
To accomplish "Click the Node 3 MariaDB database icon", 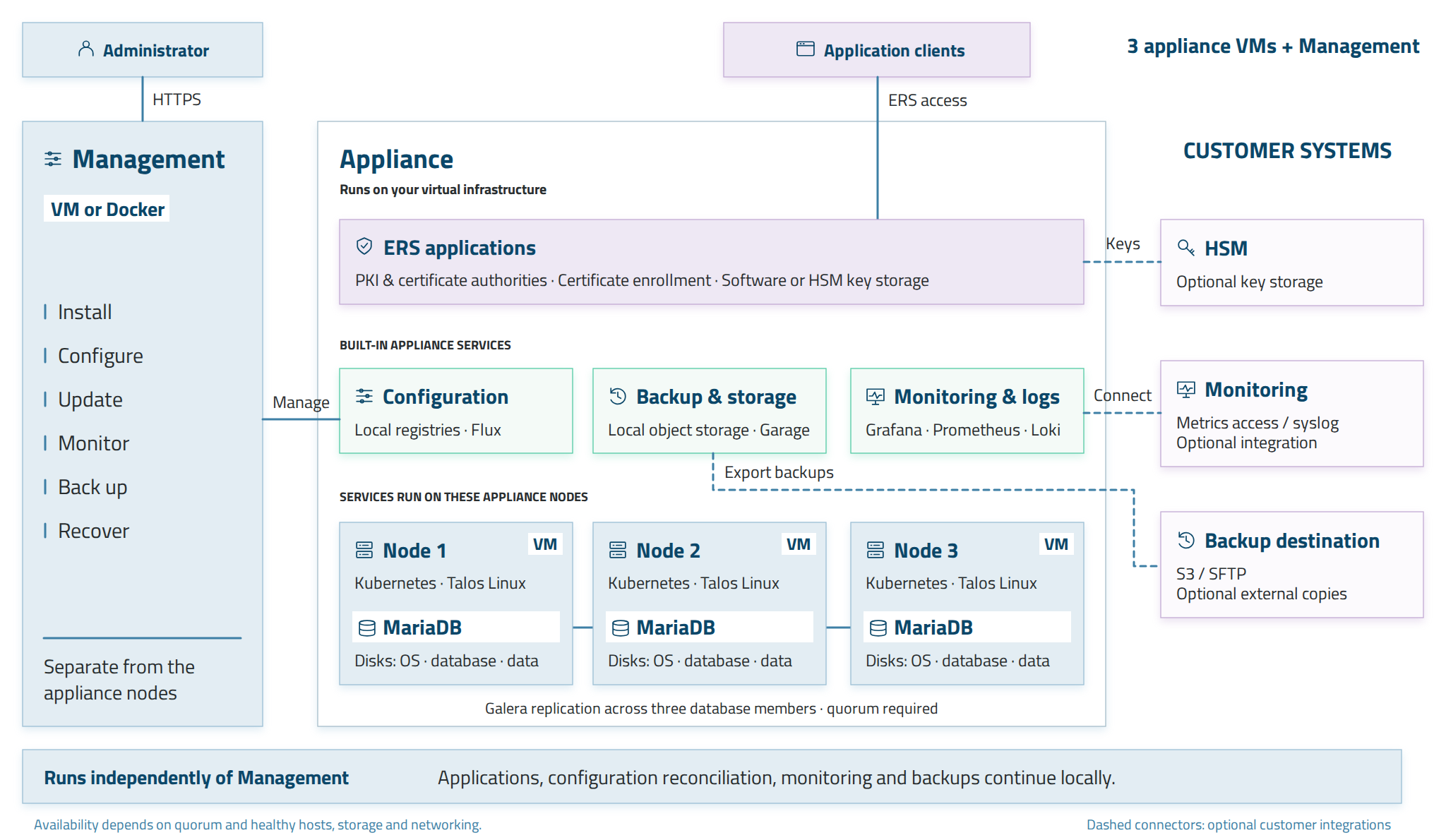I will tap(878, 628).
